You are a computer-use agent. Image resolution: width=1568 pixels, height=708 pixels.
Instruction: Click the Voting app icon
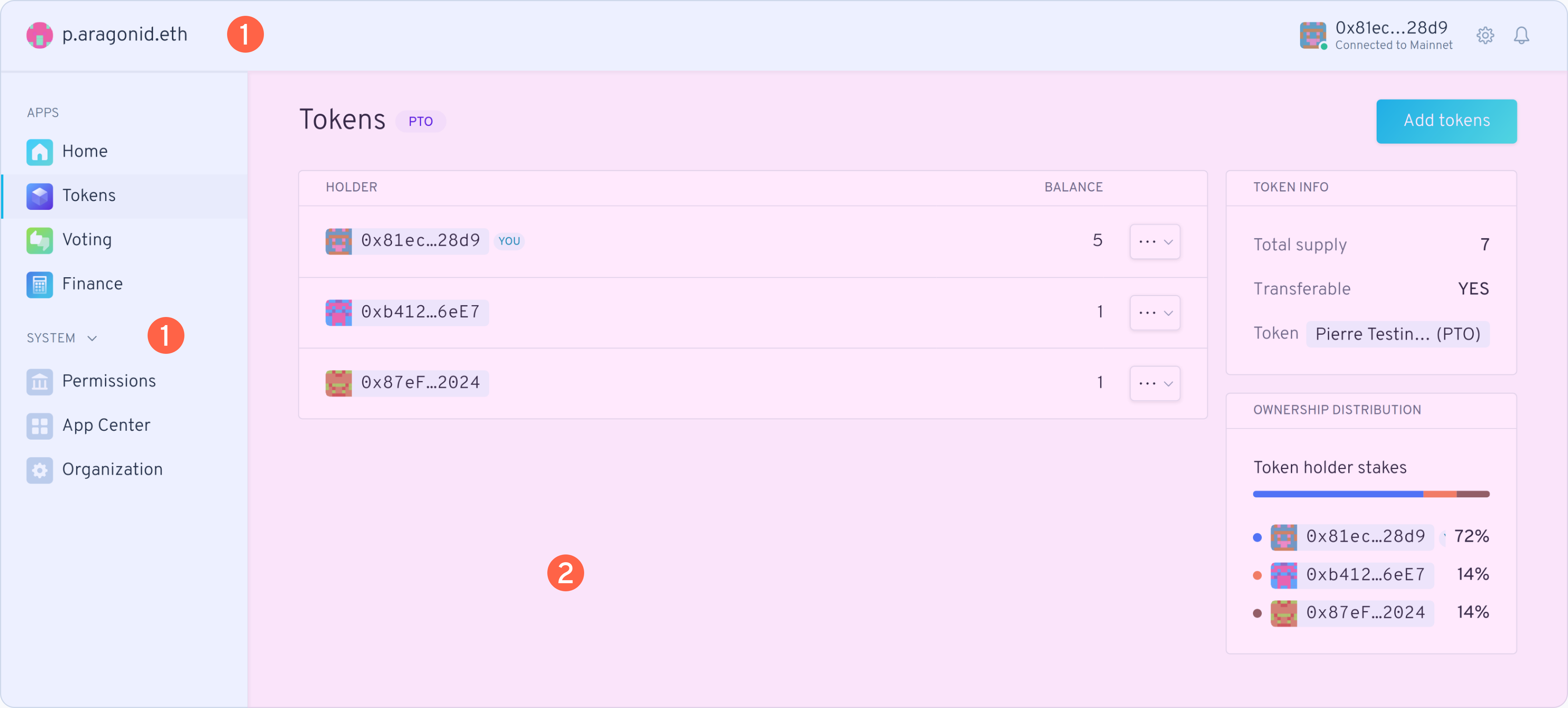tap(39, 240)
